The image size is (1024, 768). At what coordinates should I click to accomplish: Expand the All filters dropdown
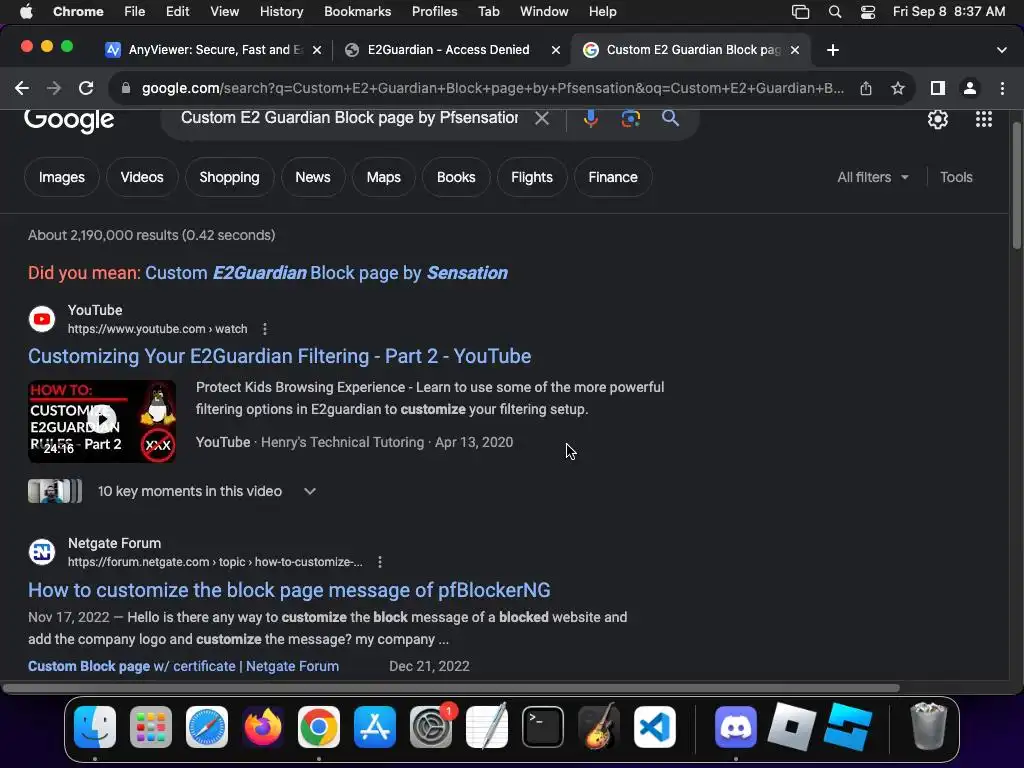[872, 177]
